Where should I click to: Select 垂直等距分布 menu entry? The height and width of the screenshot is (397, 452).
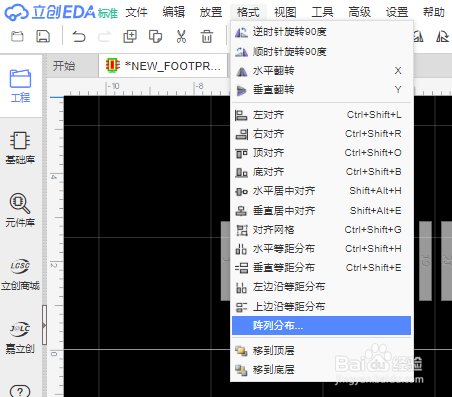[321, 268]
